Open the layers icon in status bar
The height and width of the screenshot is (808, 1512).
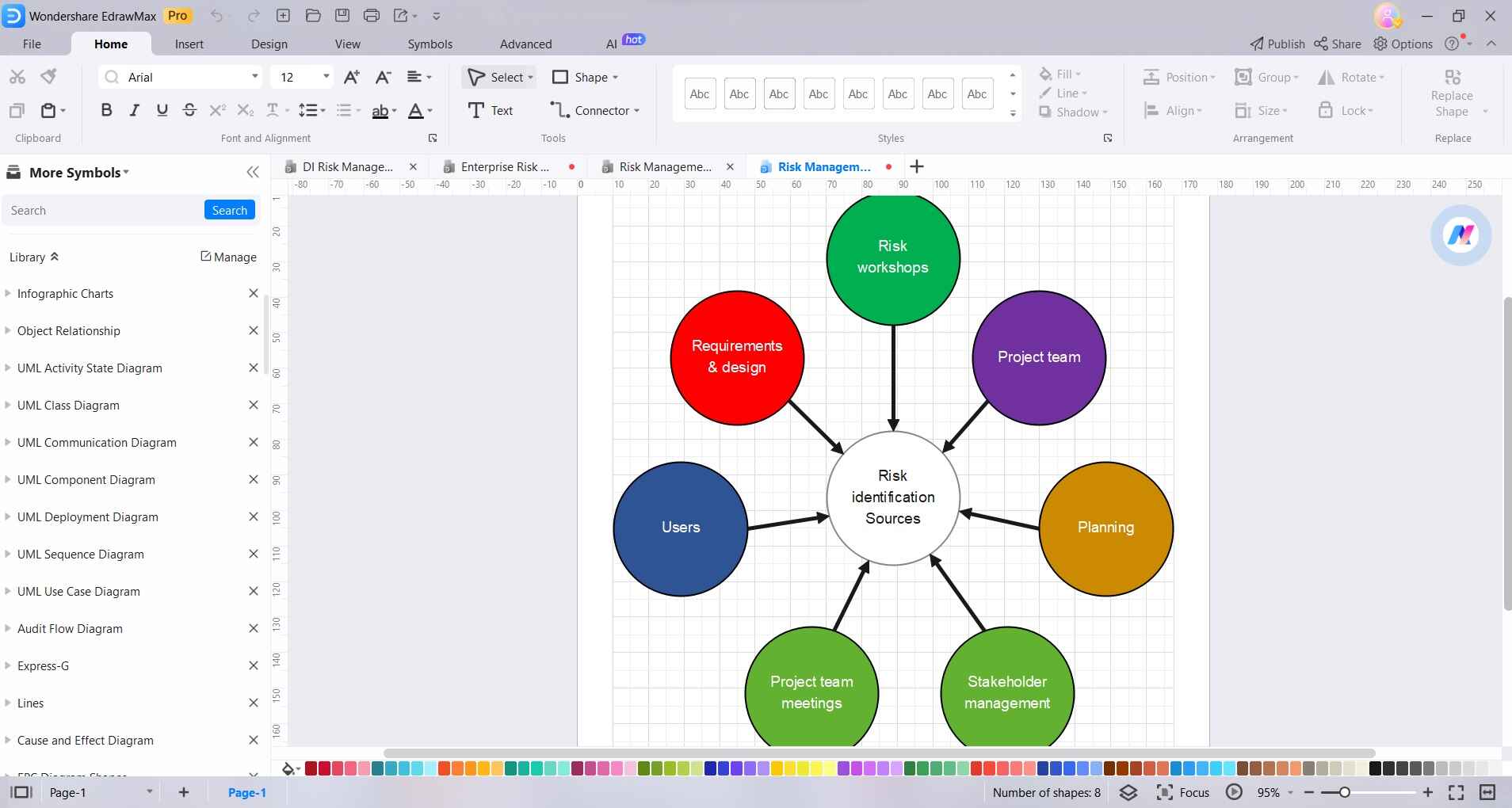click(x=1128, y=792)
